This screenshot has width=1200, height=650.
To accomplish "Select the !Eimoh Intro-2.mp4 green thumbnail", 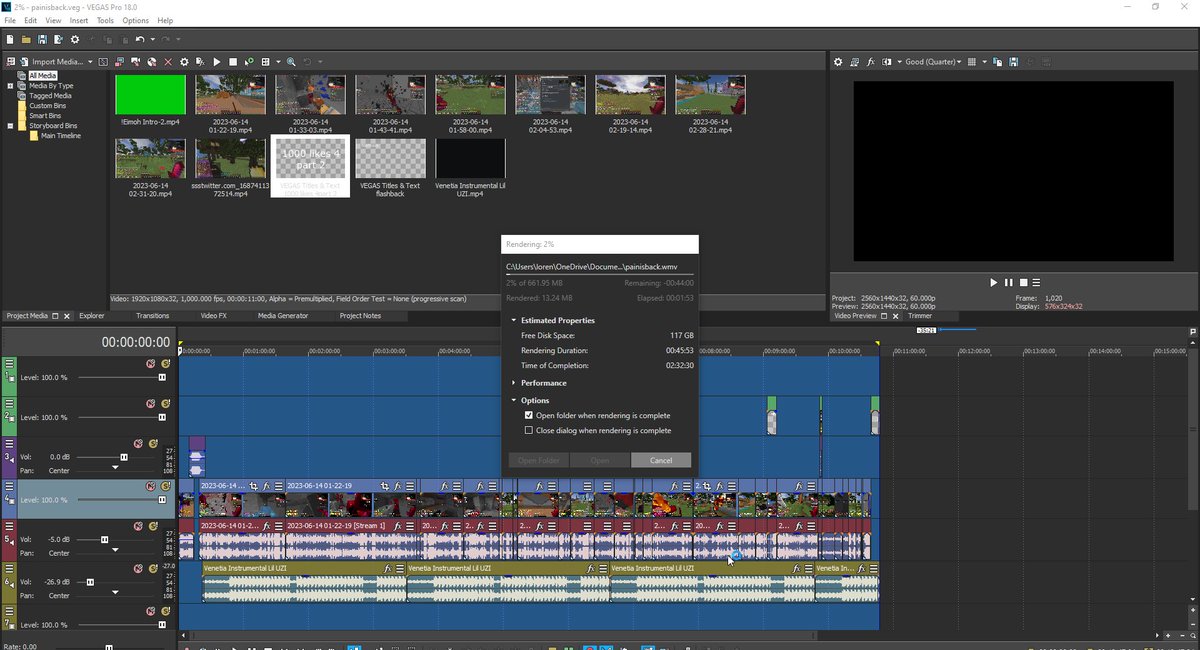I will (151, 95).
